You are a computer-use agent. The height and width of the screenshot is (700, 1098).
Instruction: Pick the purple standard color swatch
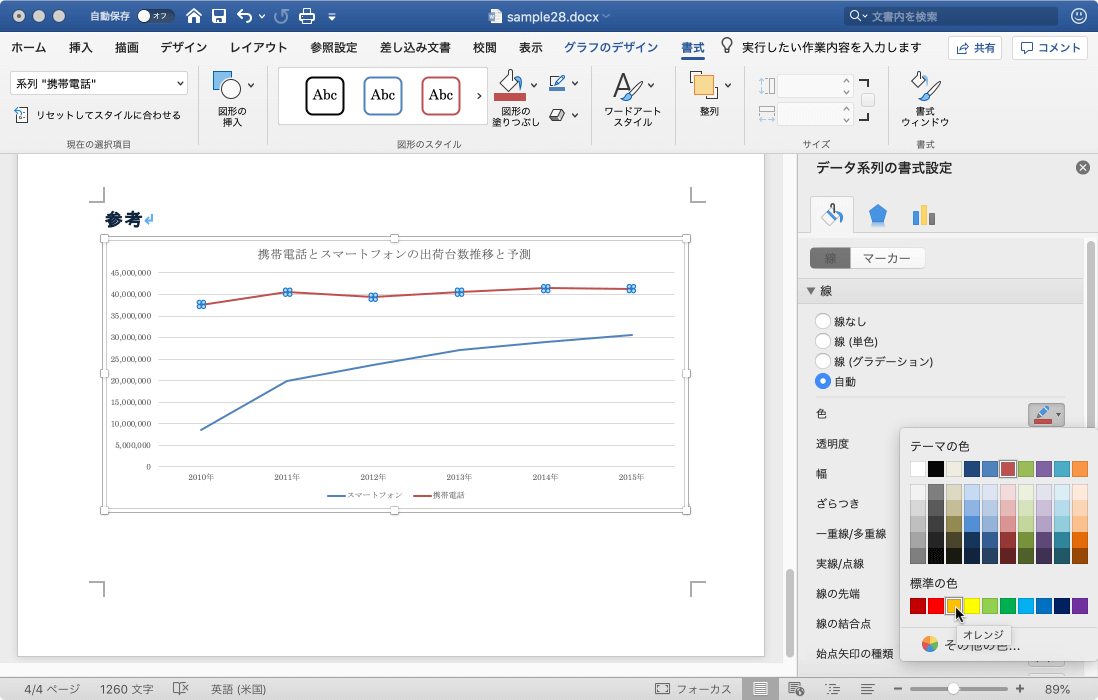point(1080,606)
